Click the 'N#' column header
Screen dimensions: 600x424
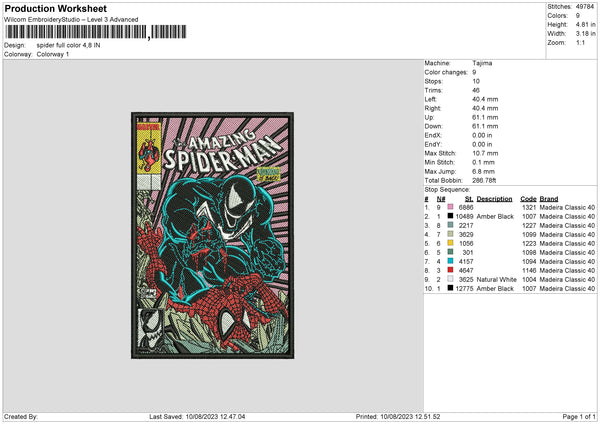coord(441,199)
